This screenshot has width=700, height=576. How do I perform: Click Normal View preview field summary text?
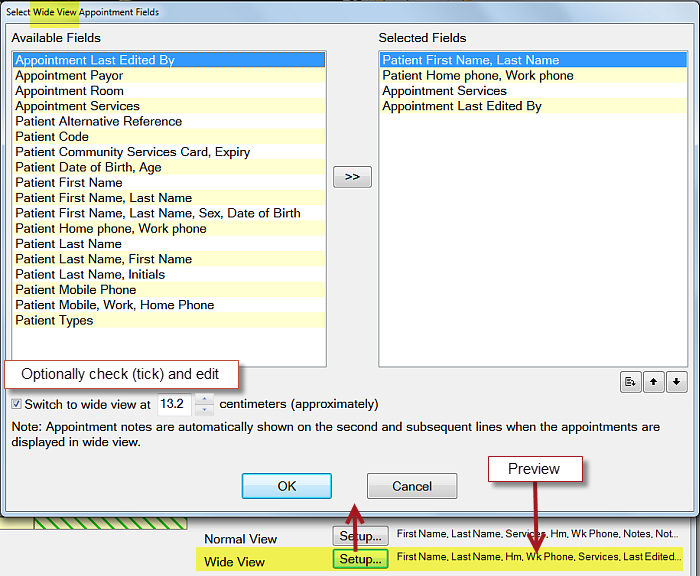(538, 534)
